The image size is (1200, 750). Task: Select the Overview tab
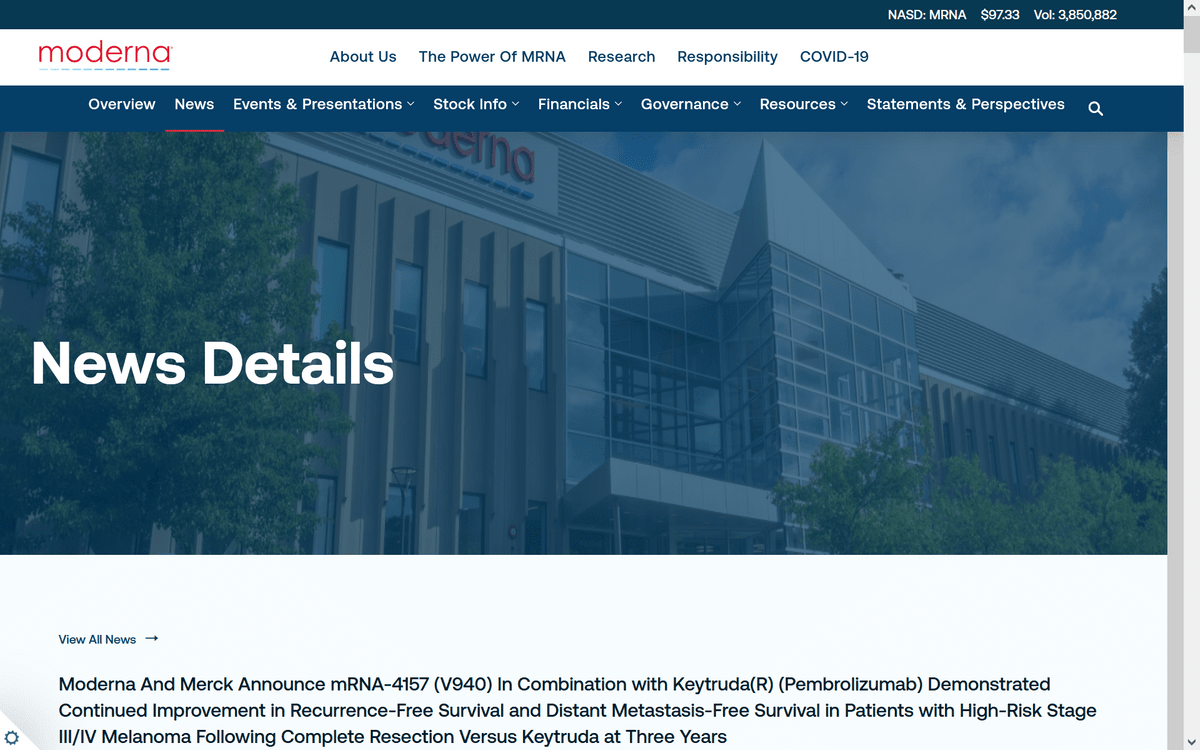tap(122, 104)
